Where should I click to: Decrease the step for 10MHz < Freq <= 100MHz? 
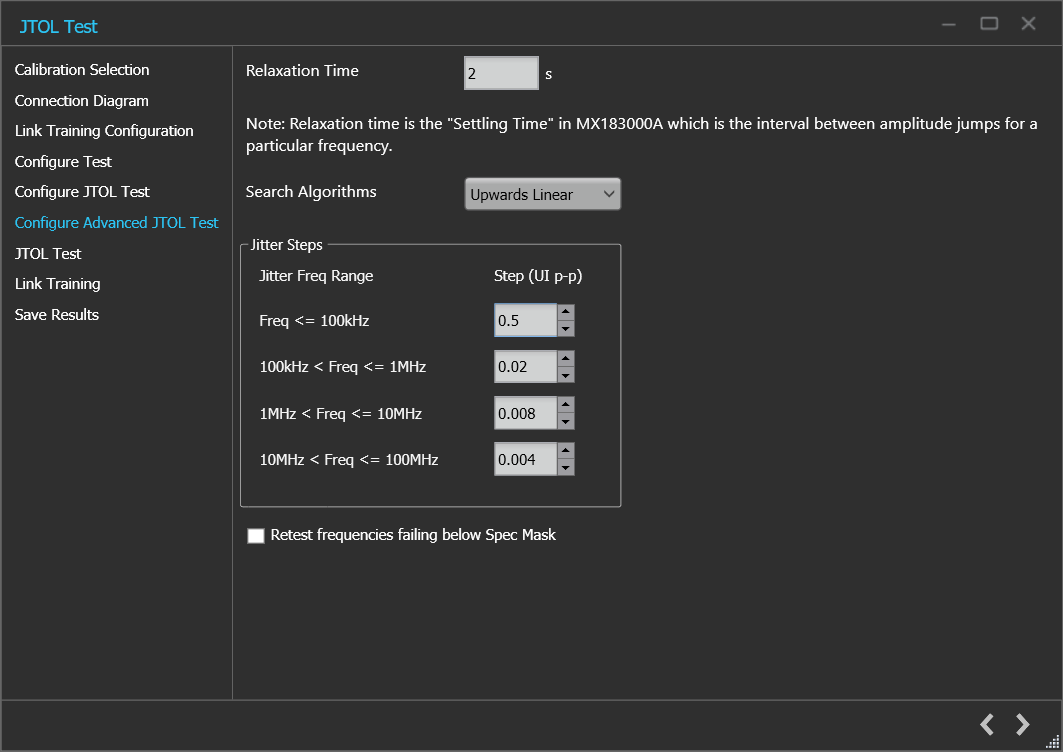(566, 466)
